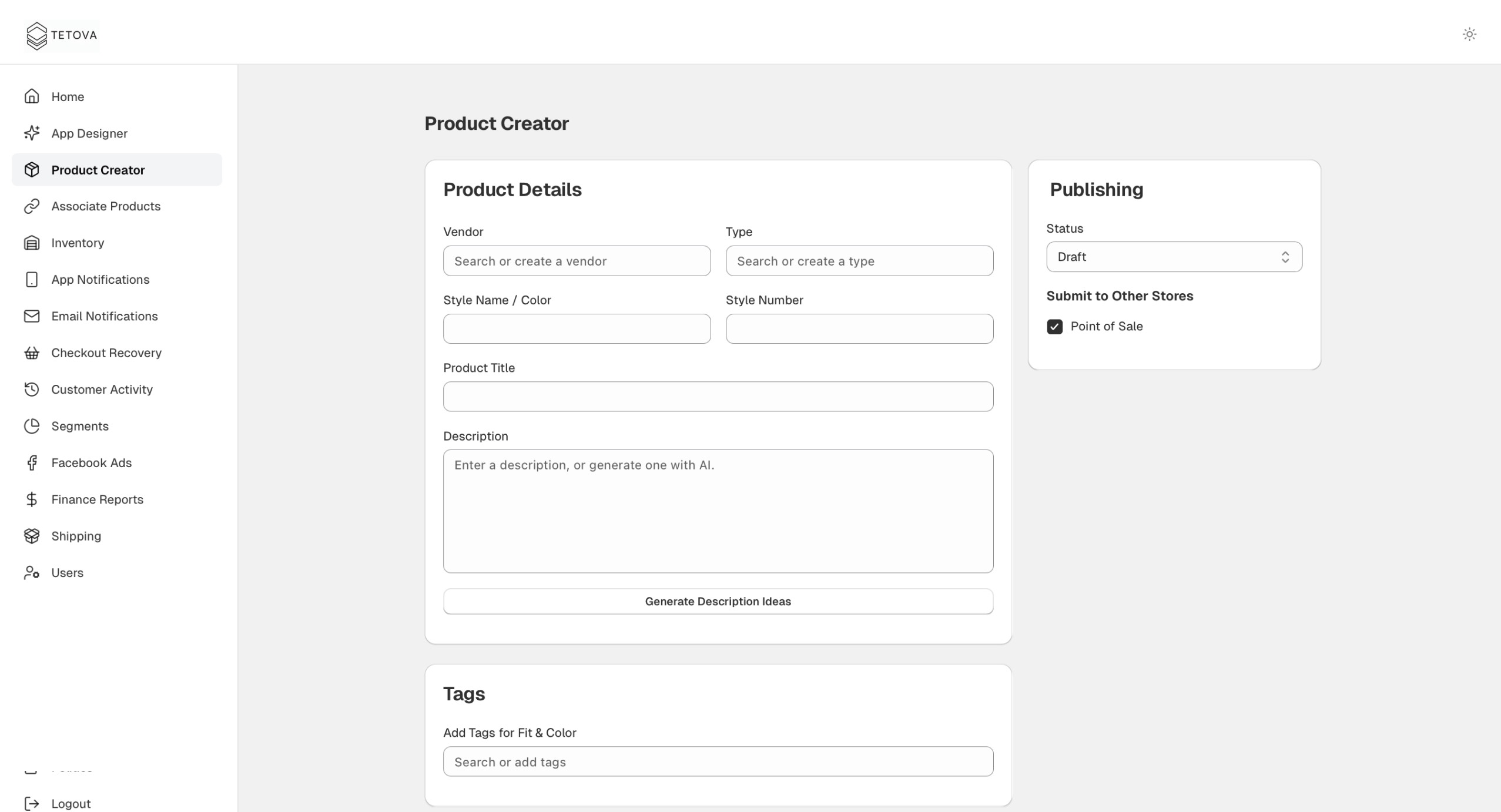
Task: Open the Users link in sidebar
Action: 67,573
